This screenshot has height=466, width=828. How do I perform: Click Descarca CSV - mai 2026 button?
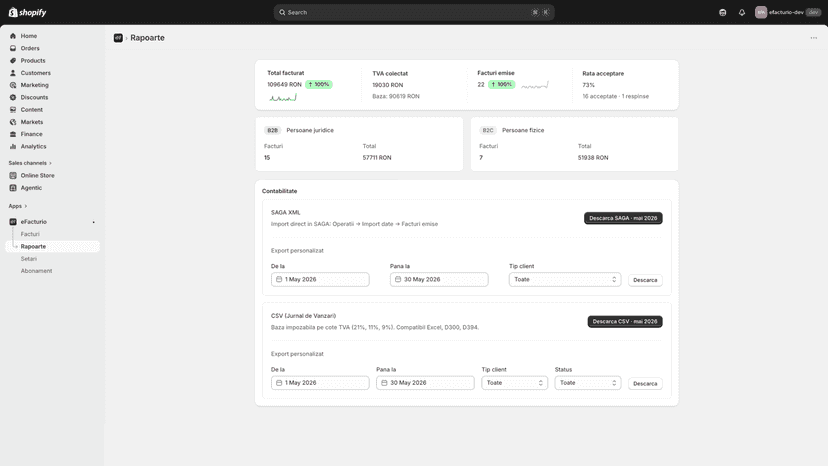pos(625,322)
